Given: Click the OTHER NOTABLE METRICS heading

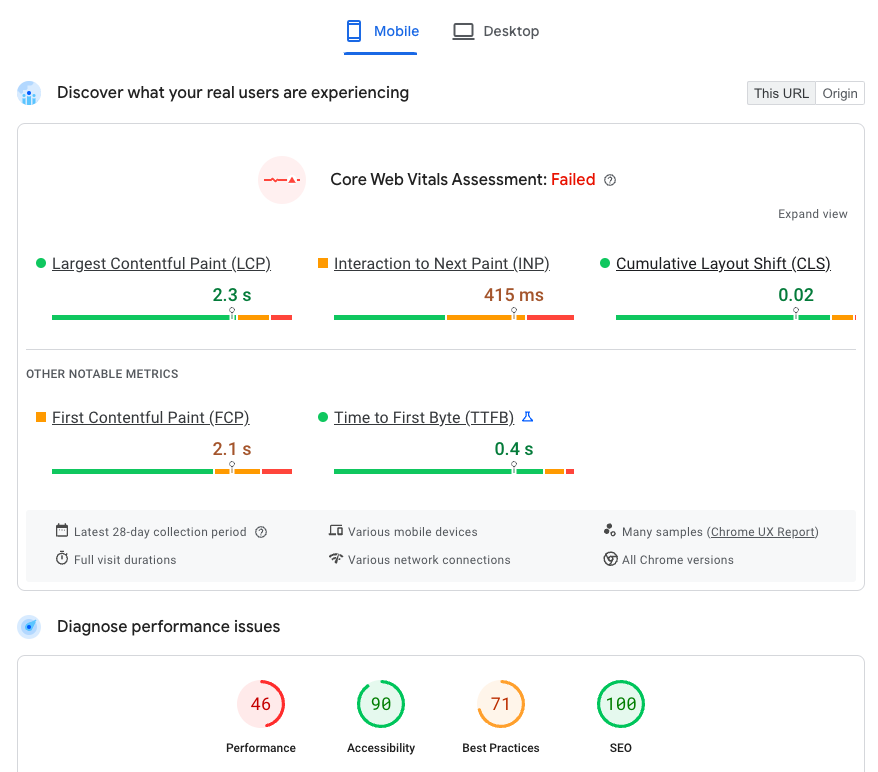Looking at the screenshot, I should (x=102, y=374).
